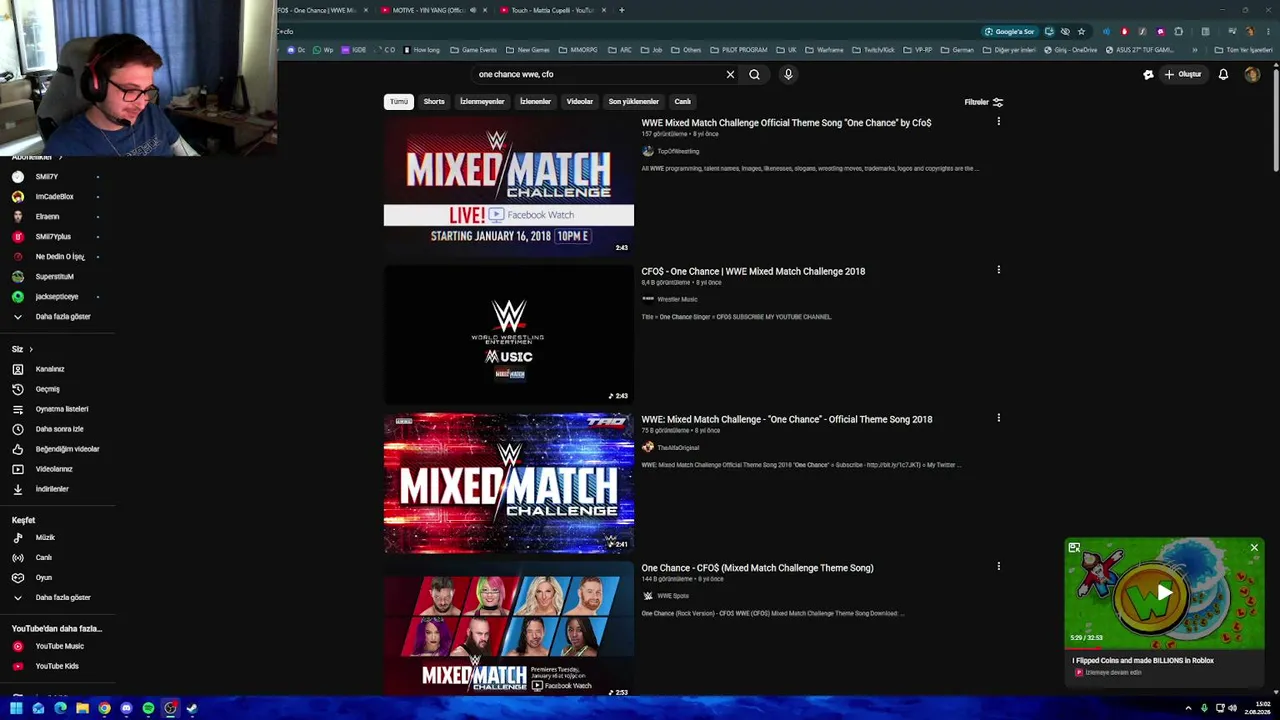Open options for Official Theme Song "One Chance" by Cfo$ video
The image size is (1280, 720).
pyautogui.click(x=998, y=122)
